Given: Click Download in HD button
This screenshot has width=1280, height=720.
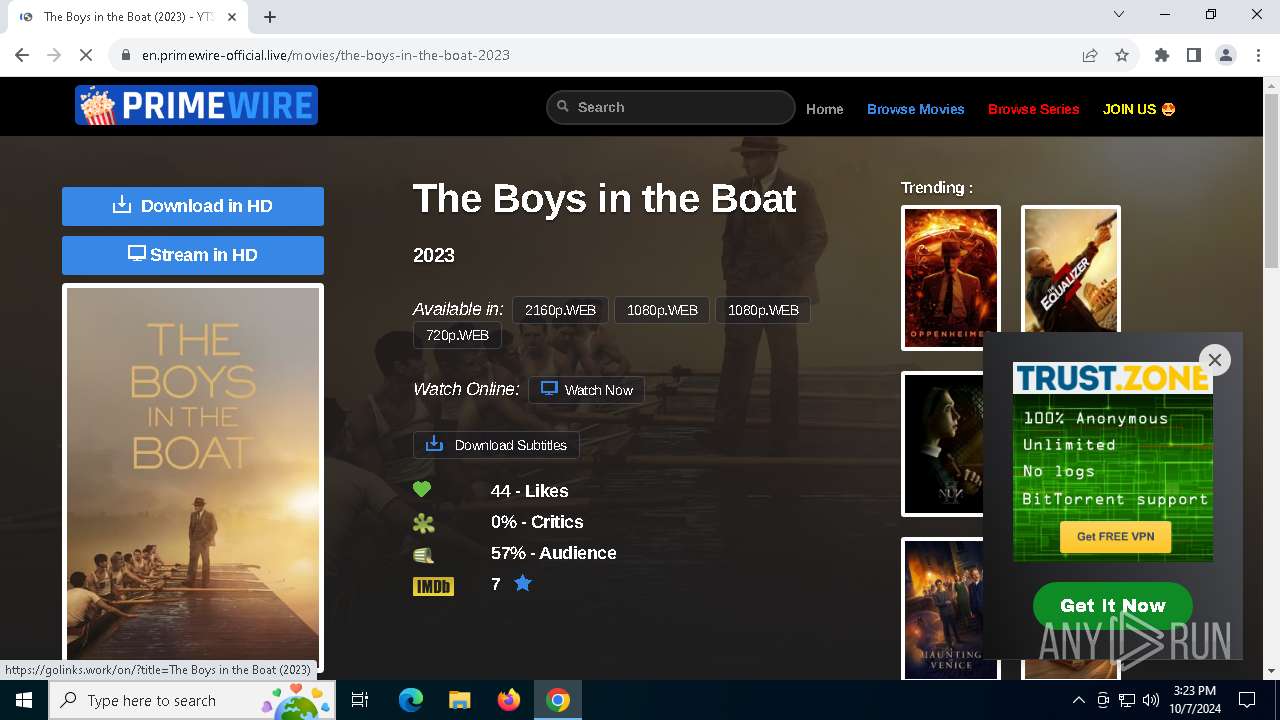Looking at the screenshot, I should 193,206.
